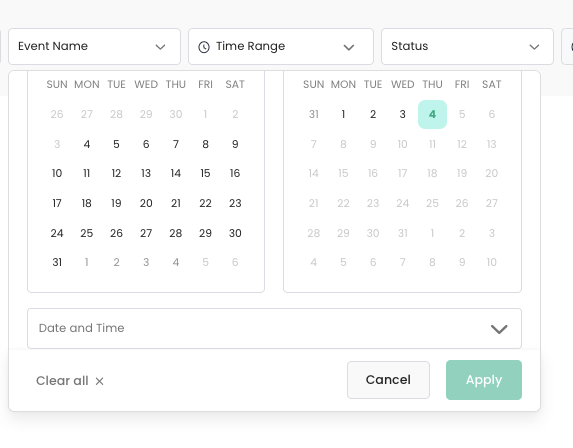This screenshot has height=448, width=573.
Task: Select day 18 in the left calendar
Action: (x=87, y=203)
